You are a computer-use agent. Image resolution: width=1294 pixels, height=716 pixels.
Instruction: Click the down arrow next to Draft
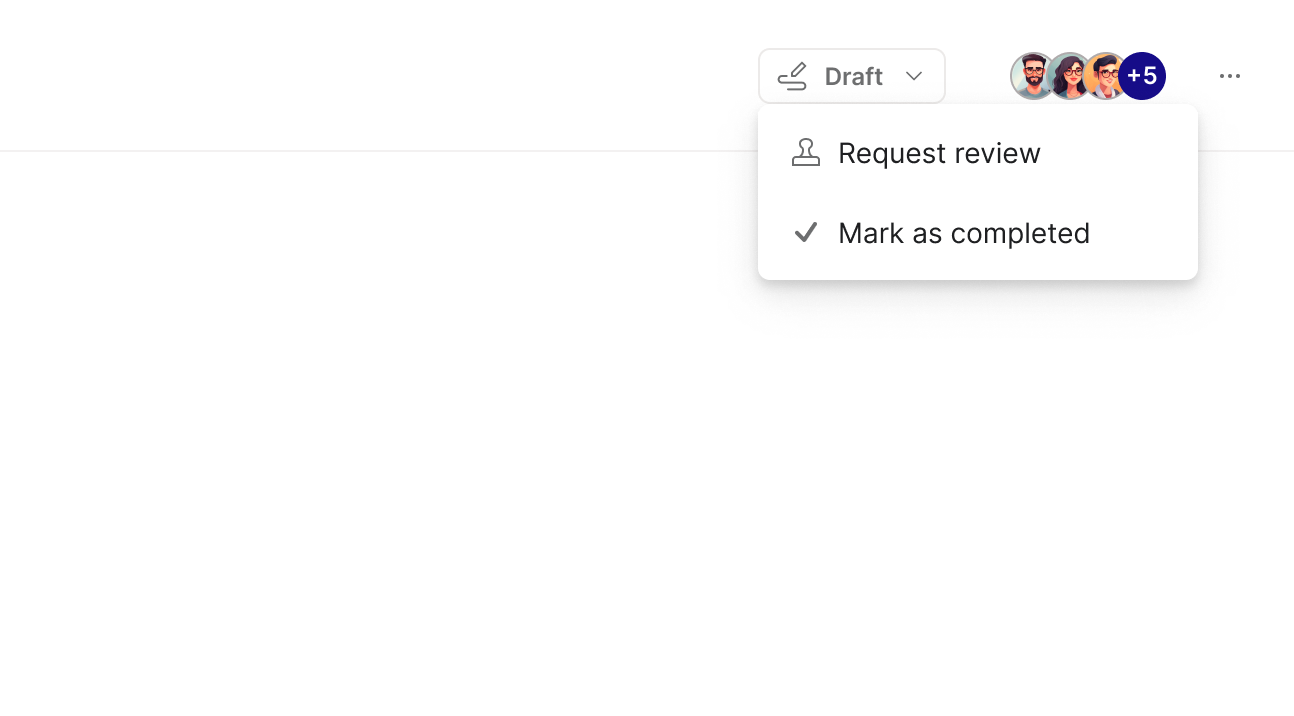(x=914, y=76)
